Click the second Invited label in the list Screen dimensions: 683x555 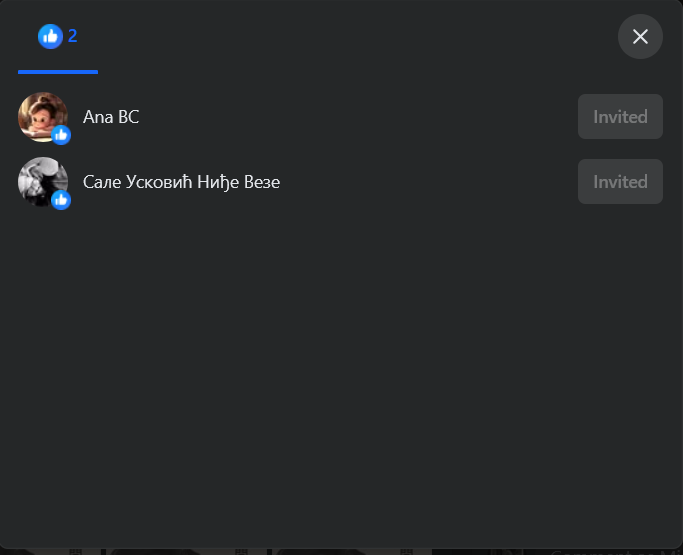point(620,182)
